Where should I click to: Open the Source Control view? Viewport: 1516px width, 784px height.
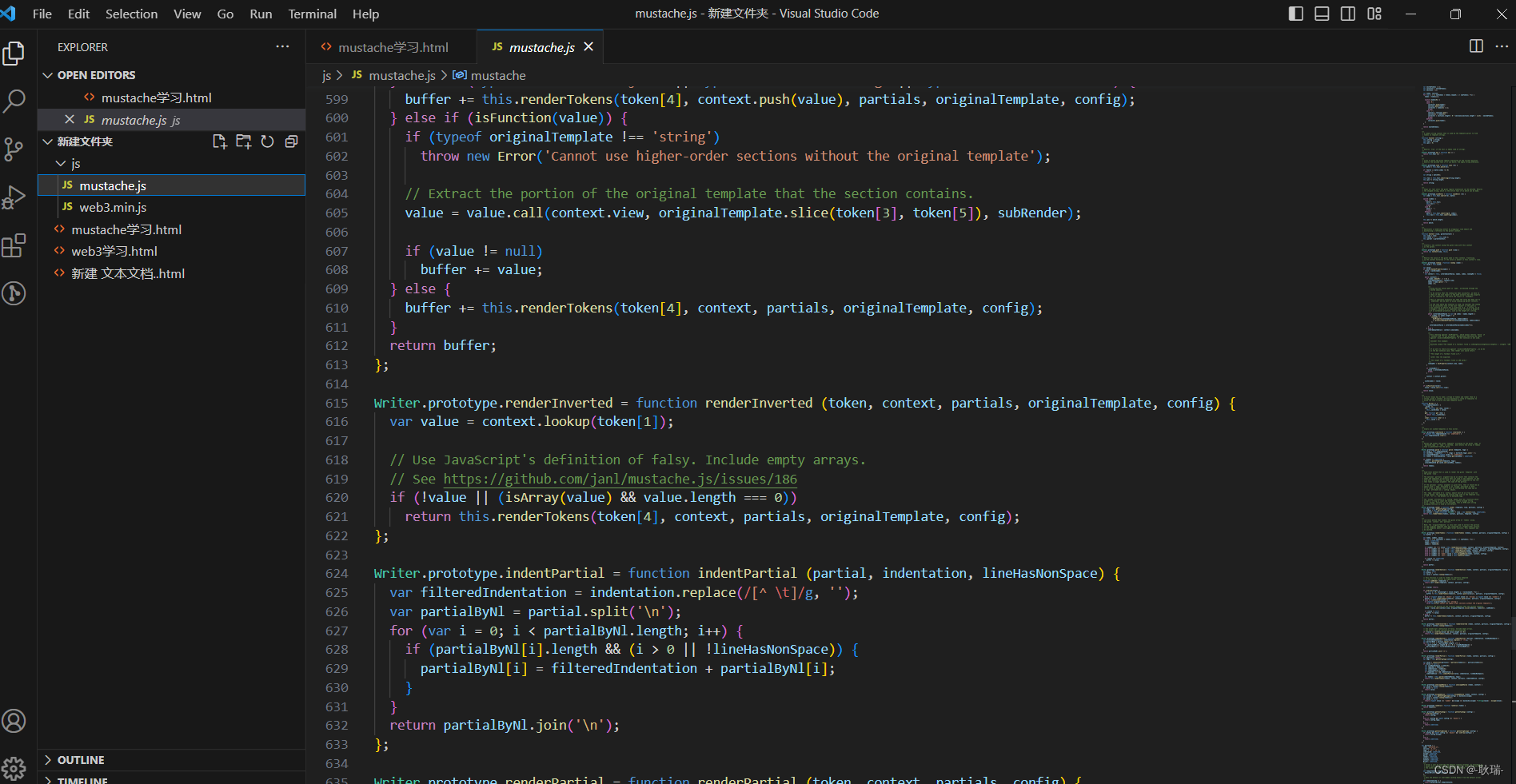[14, 149]
